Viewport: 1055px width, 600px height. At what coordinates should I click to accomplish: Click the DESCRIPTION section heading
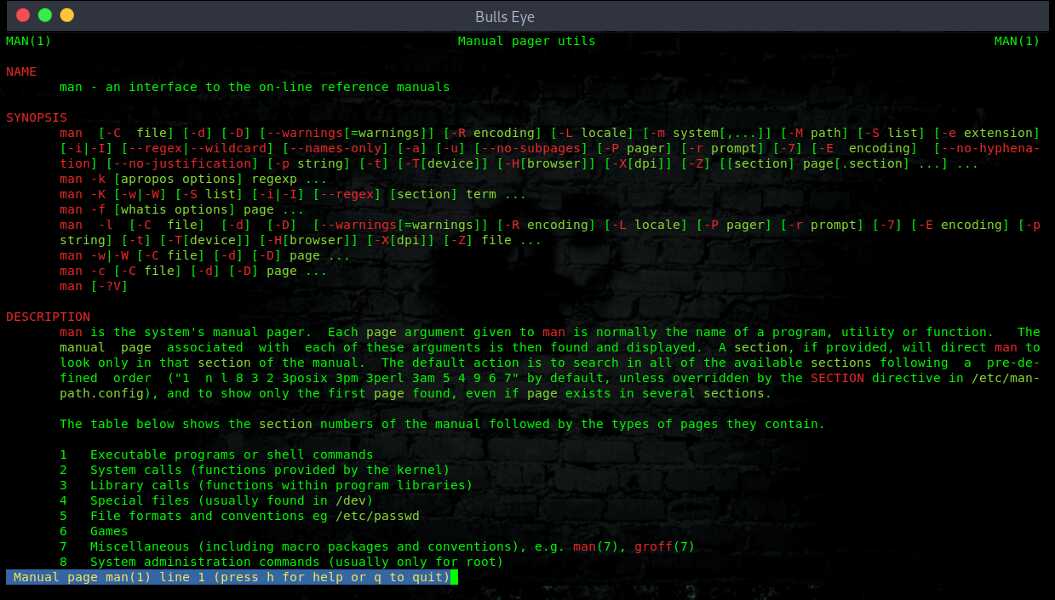(x=48, y=317)
